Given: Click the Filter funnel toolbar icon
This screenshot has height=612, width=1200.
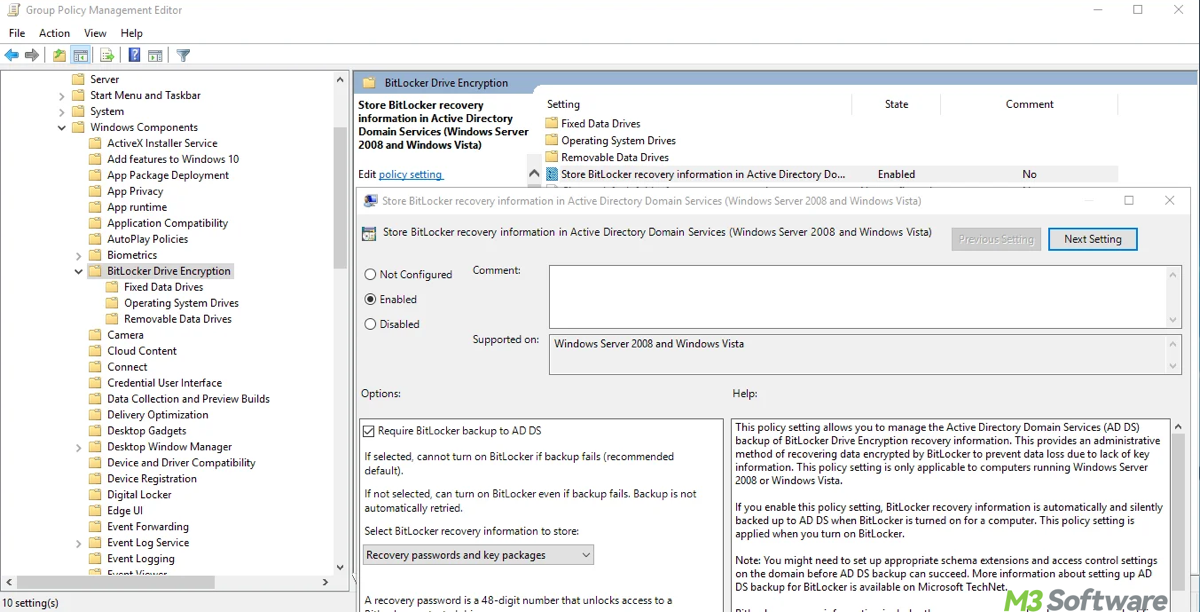Looking at the screenshot, I should point(183,56).
